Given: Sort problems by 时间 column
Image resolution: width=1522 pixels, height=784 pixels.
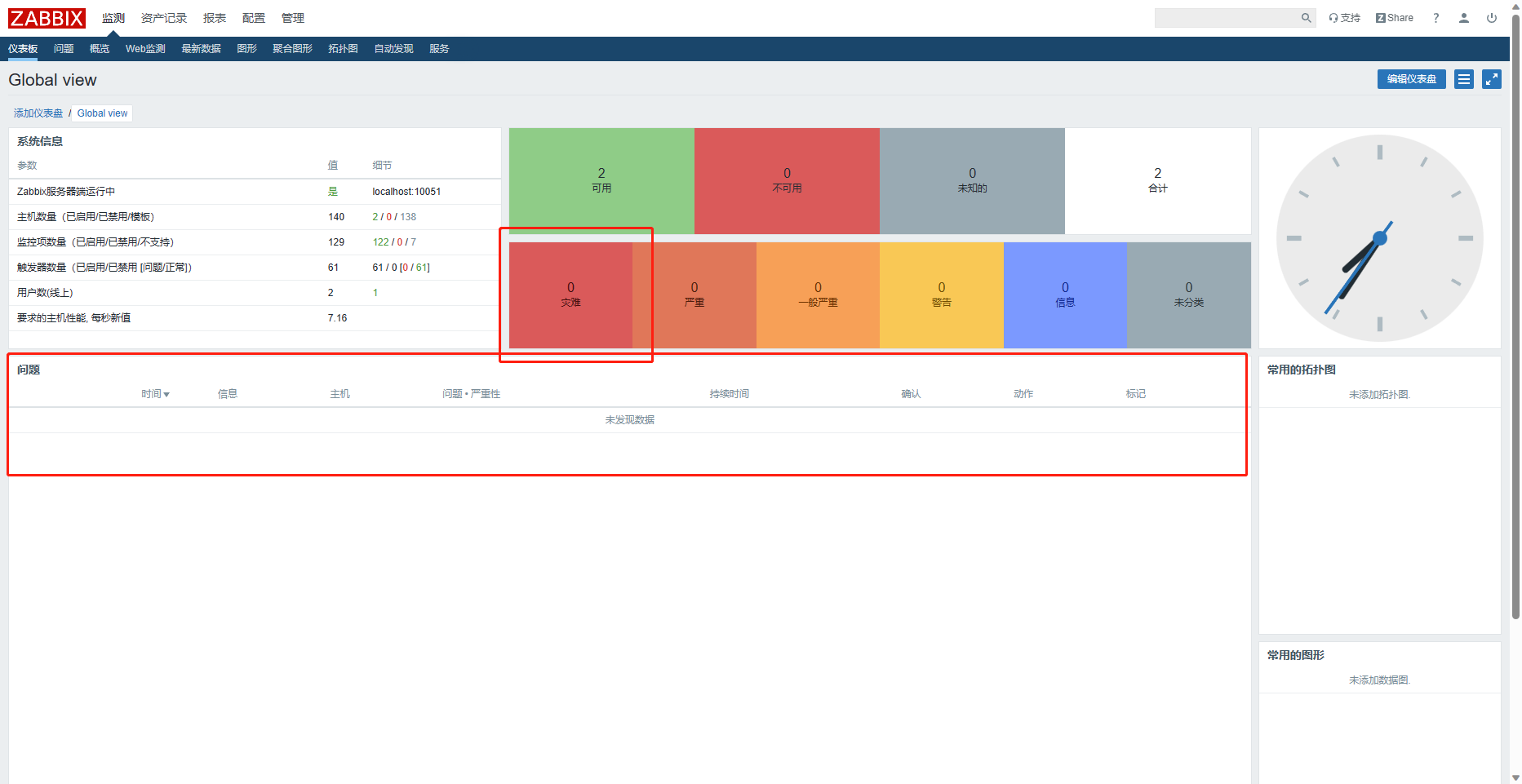Looking at the screenshot, I should [x=155, y=394].
